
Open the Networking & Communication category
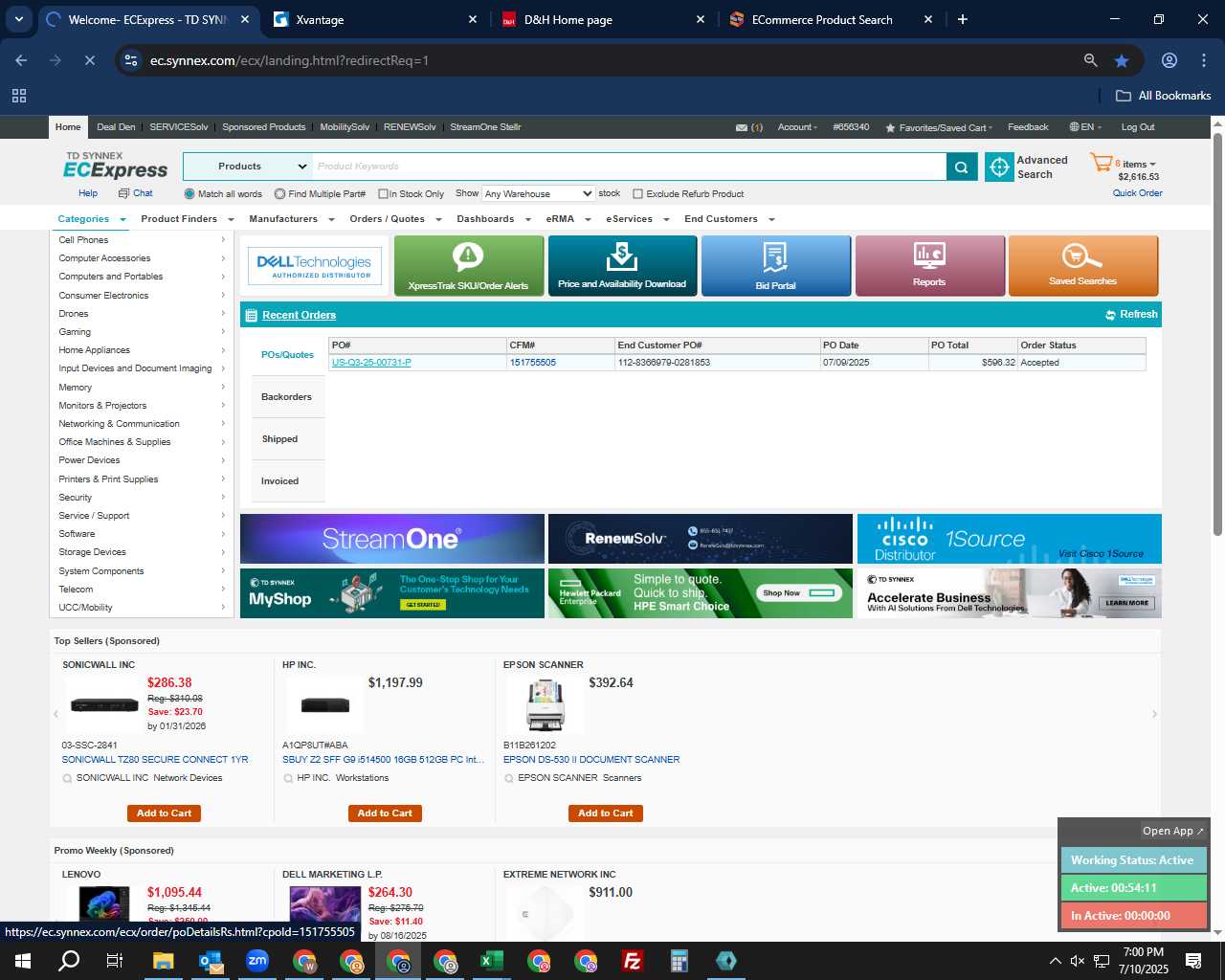click(120, 424)
